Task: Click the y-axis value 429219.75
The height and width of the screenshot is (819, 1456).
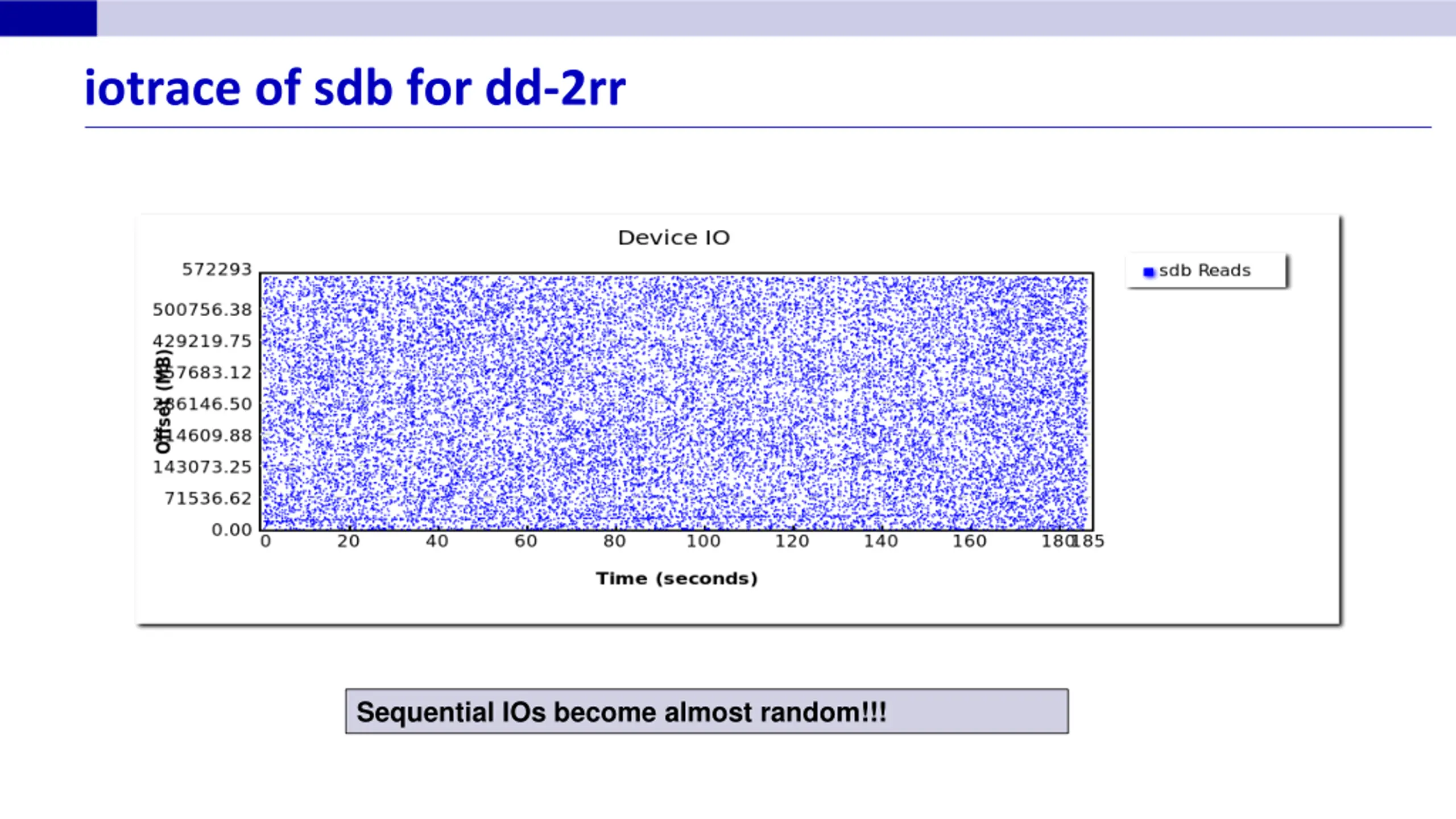Action: click(x=202, y=341)
